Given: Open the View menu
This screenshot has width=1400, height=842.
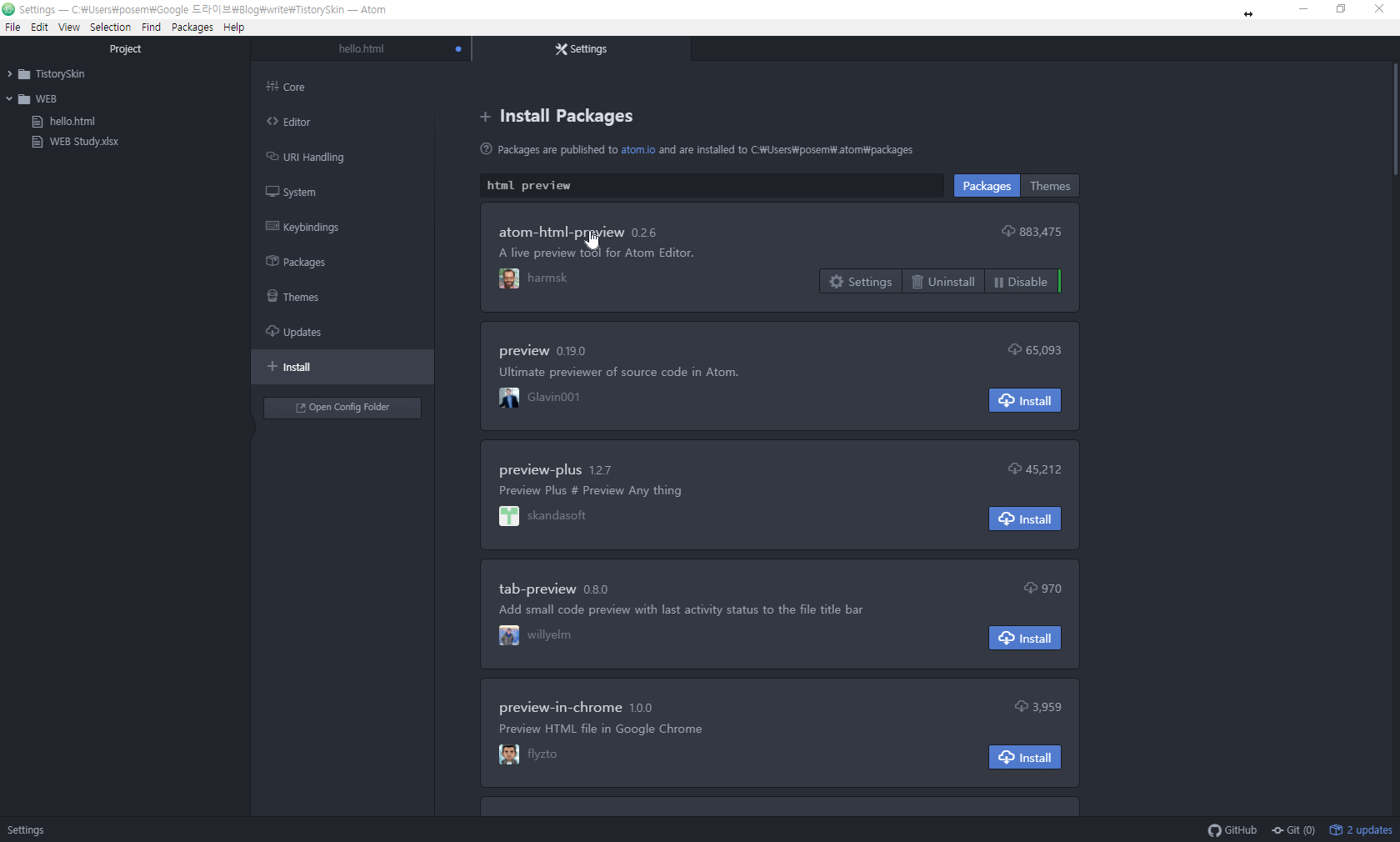Looking at the screenshot, I should pos(69,28).
